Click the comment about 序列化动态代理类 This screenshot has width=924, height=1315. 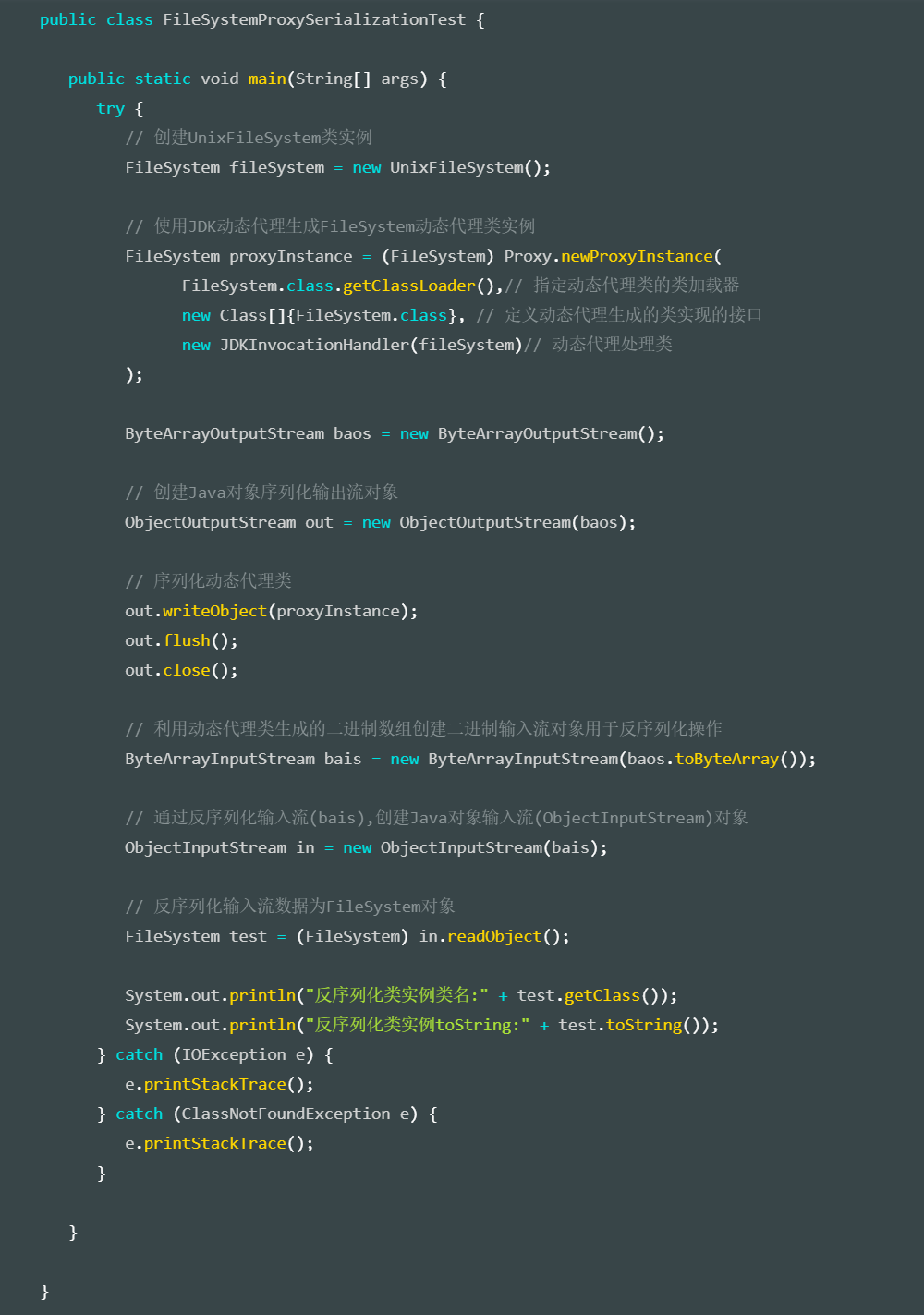(209, 581)
